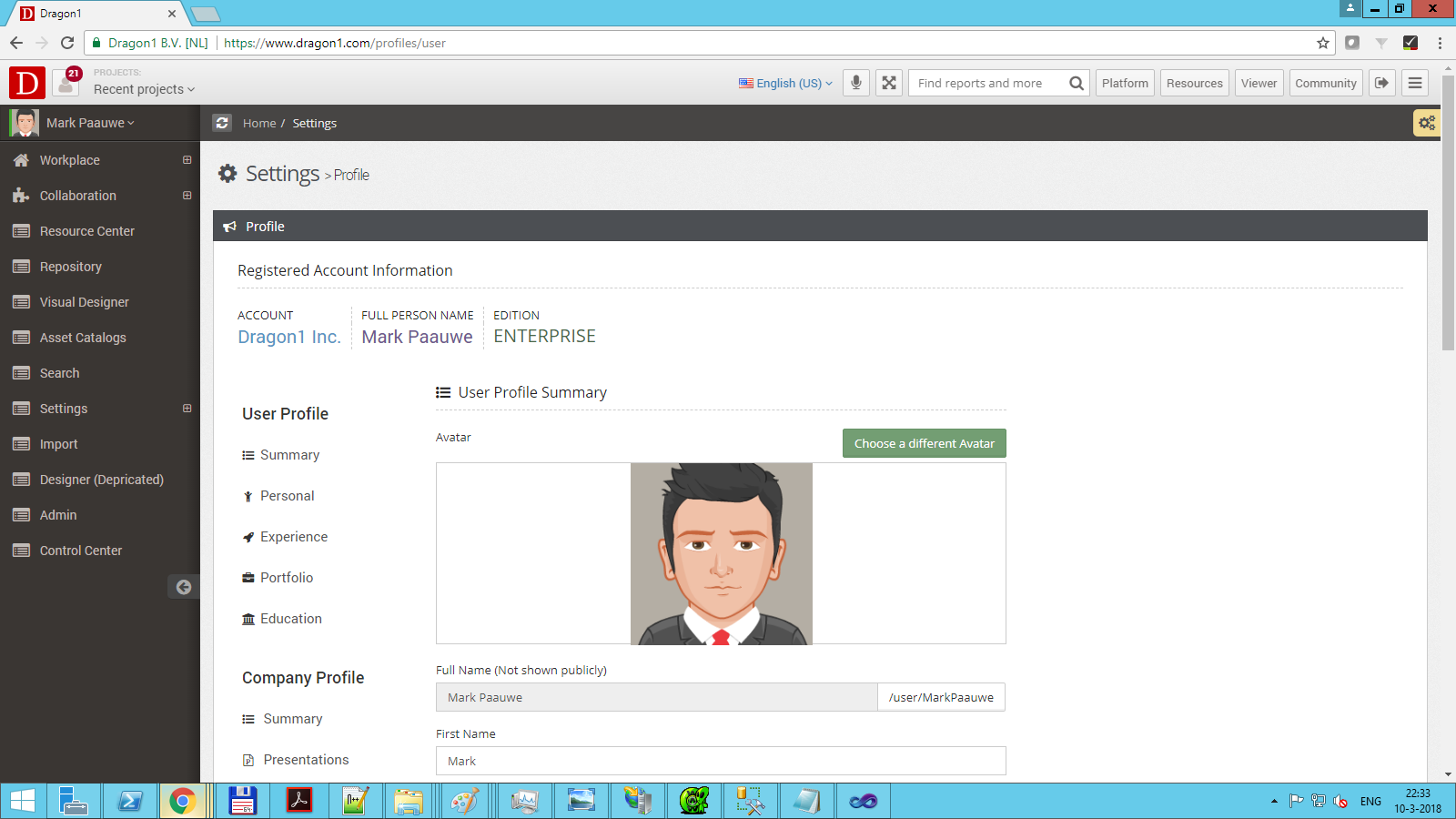Open file explorer folder icon in taskbar
This screenshot has width=1456, height=819.
[x=409, y=801]
